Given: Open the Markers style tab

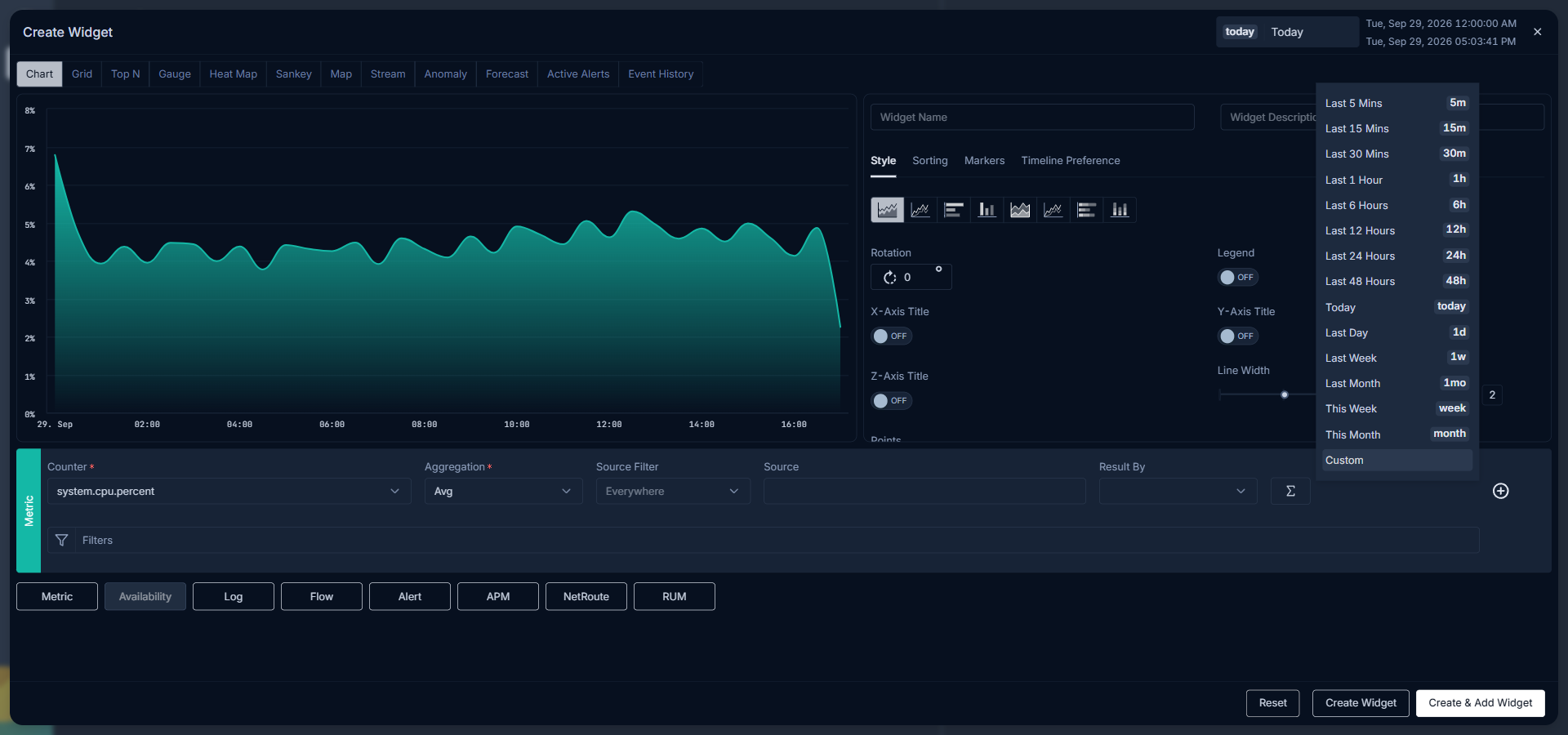Looking at the screenshot, I should tap(984, 160).
